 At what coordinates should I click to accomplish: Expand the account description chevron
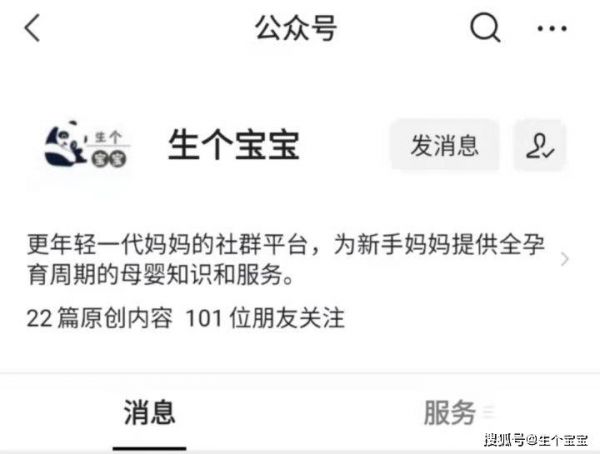(565, 259)
